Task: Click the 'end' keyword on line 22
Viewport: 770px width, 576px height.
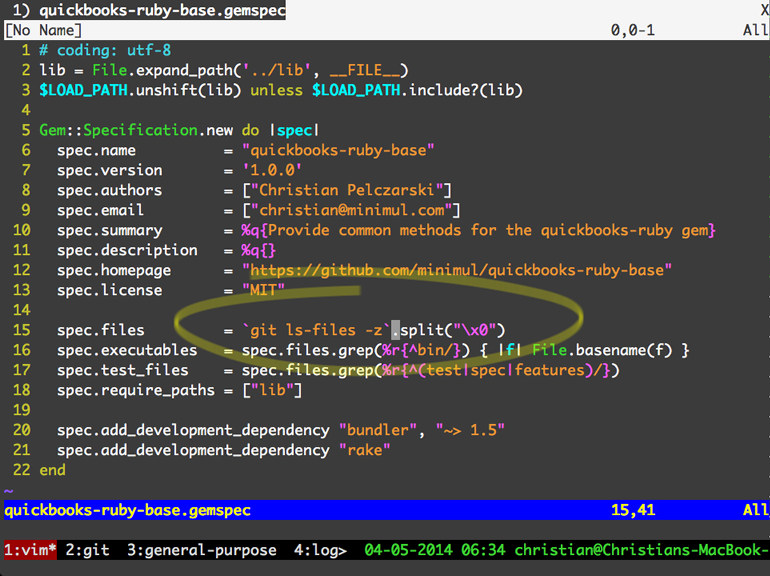Action: point(53,470)
